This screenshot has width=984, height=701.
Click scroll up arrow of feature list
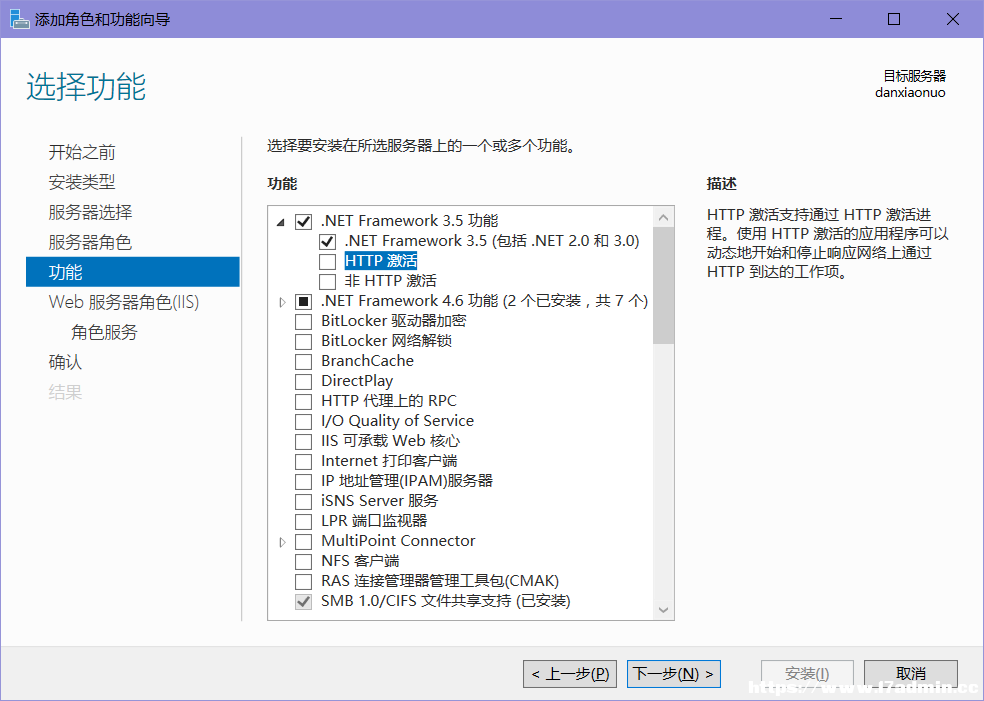point(663,217)
